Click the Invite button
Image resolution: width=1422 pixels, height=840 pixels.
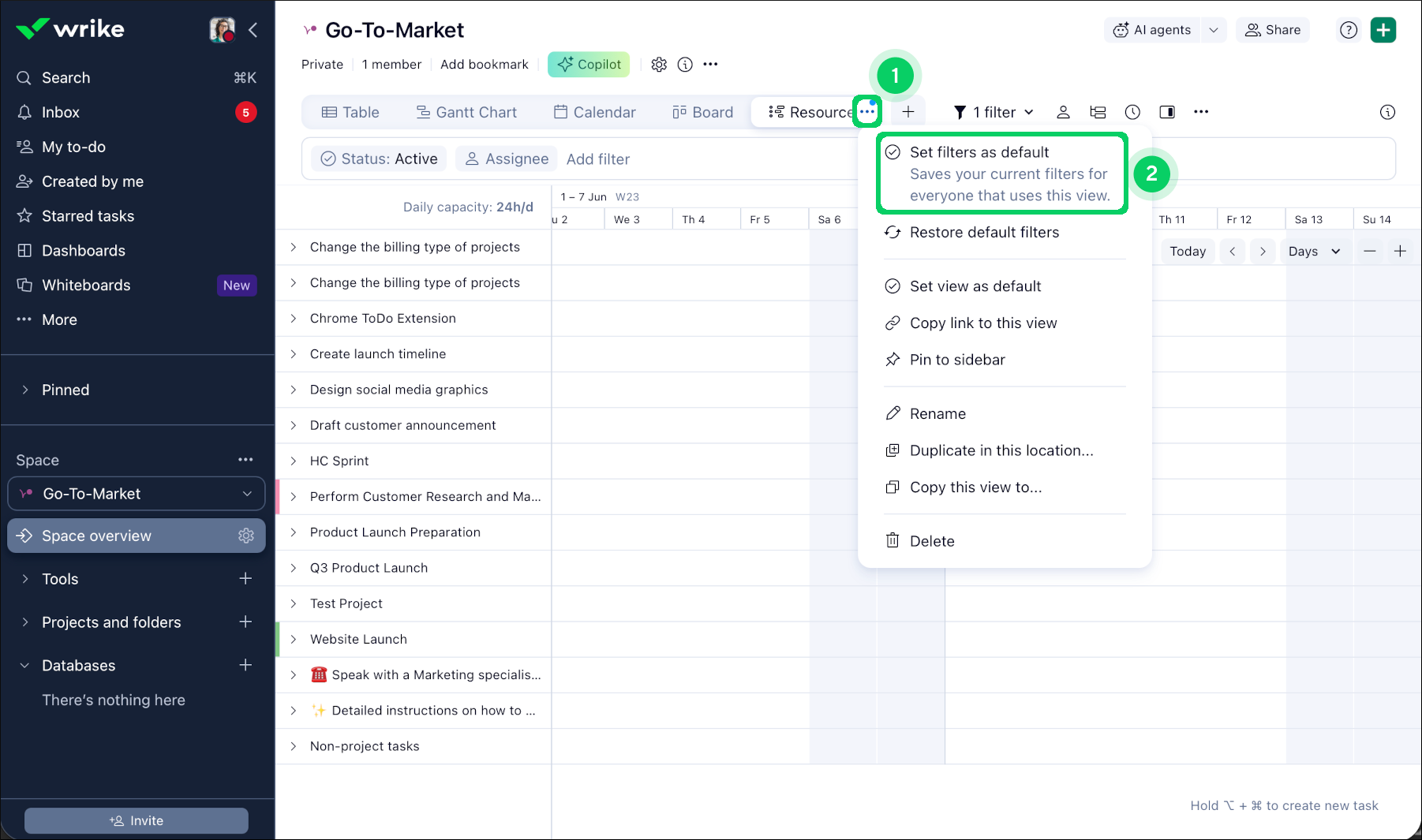point(137,820)
